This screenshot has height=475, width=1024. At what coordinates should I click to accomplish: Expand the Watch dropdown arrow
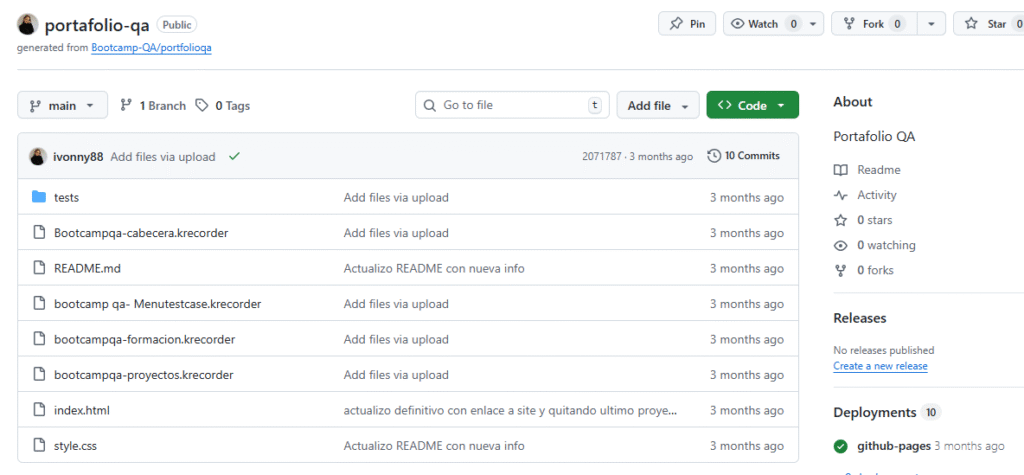tap(813, 24)
